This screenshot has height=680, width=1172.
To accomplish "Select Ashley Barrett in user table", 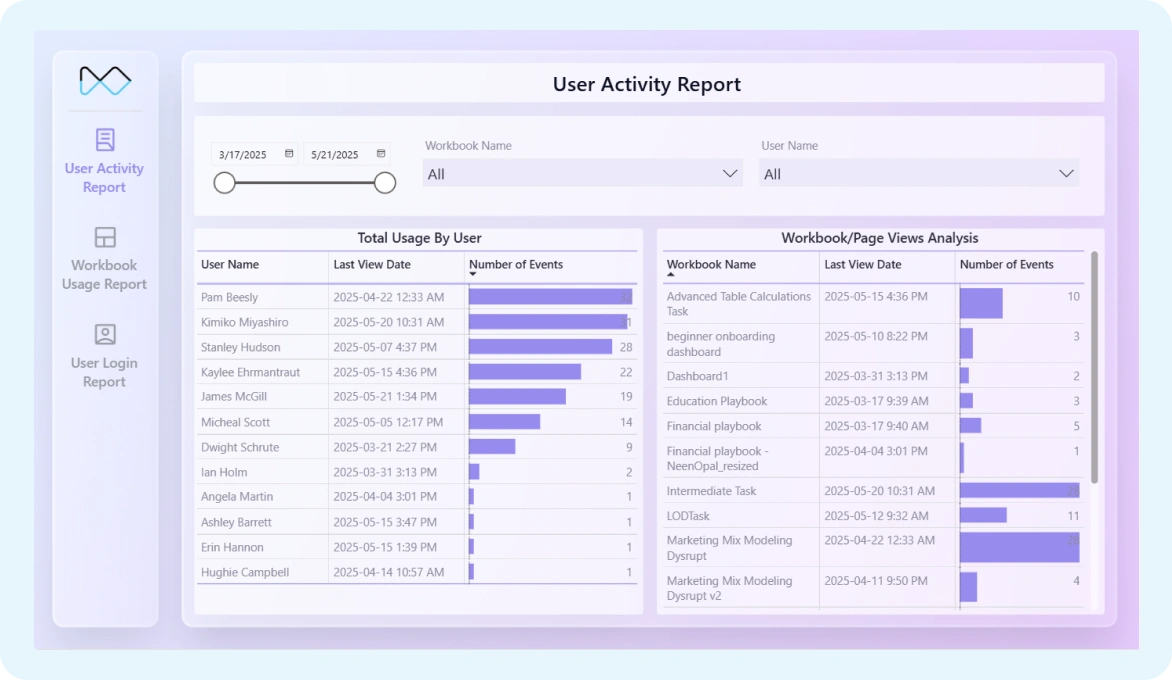I will pyautogui.click(x=236, y=522).
